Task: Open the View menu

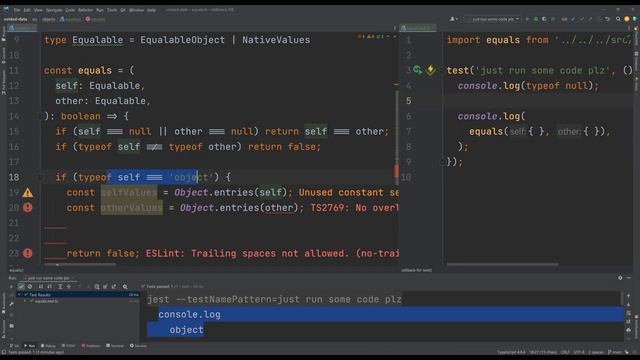Action: coord(38,10)
